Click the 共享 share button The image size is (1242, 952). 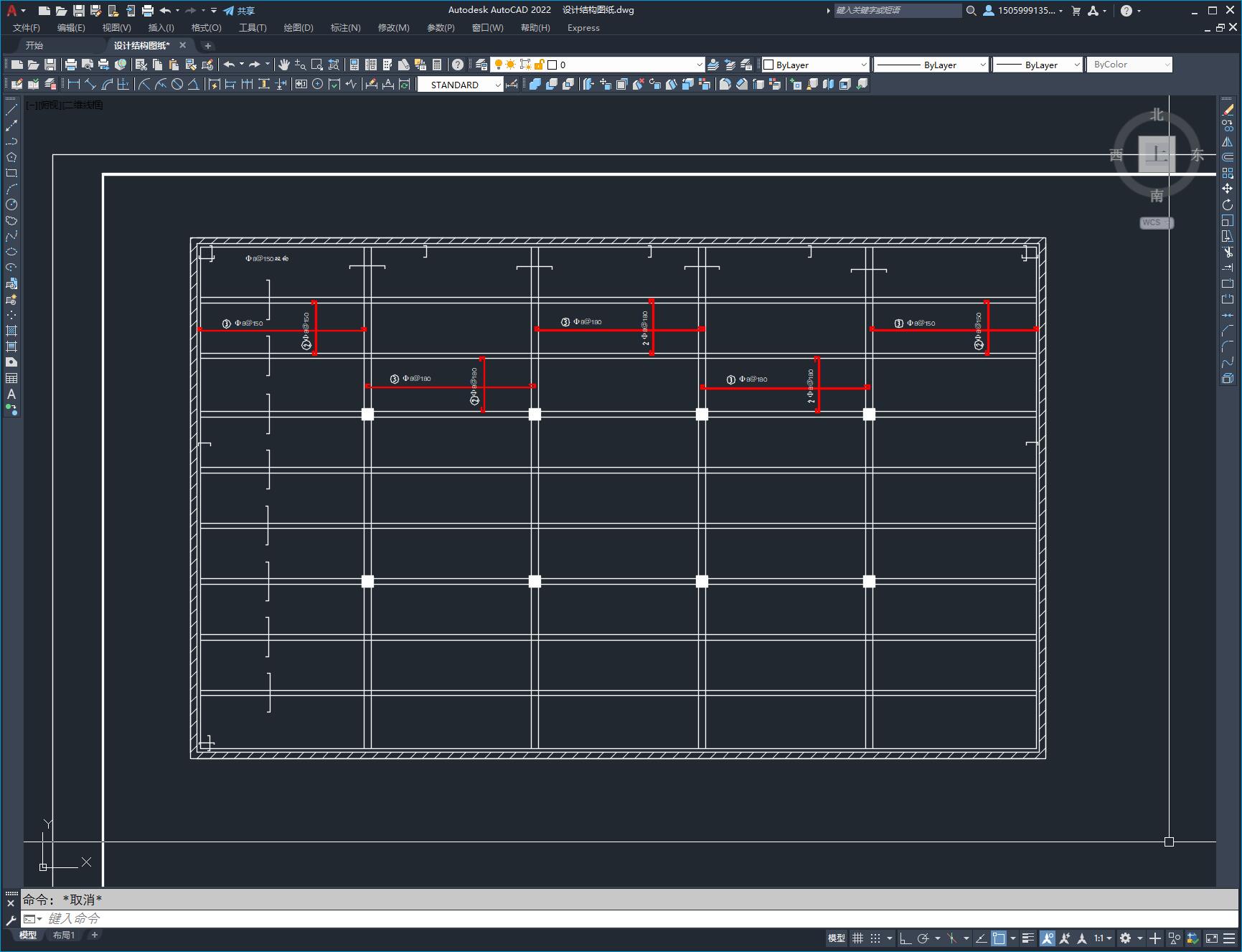point(239,11)
